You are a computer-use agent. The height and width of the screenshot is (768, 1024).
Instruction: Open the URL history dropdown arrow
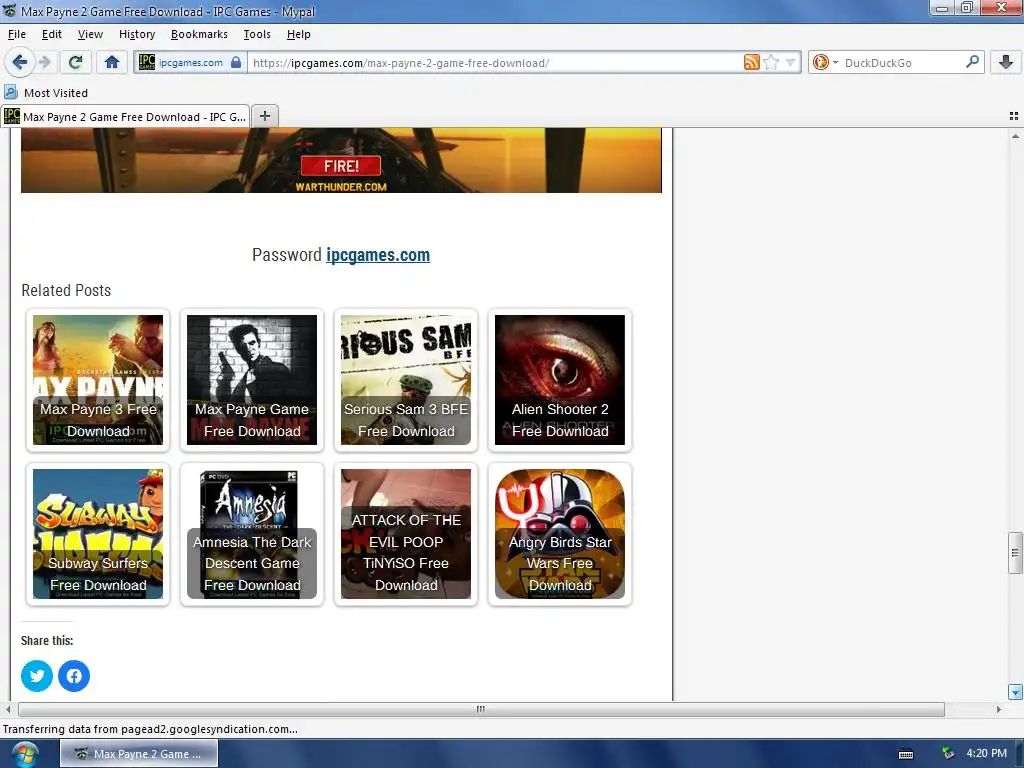point(790,63)
